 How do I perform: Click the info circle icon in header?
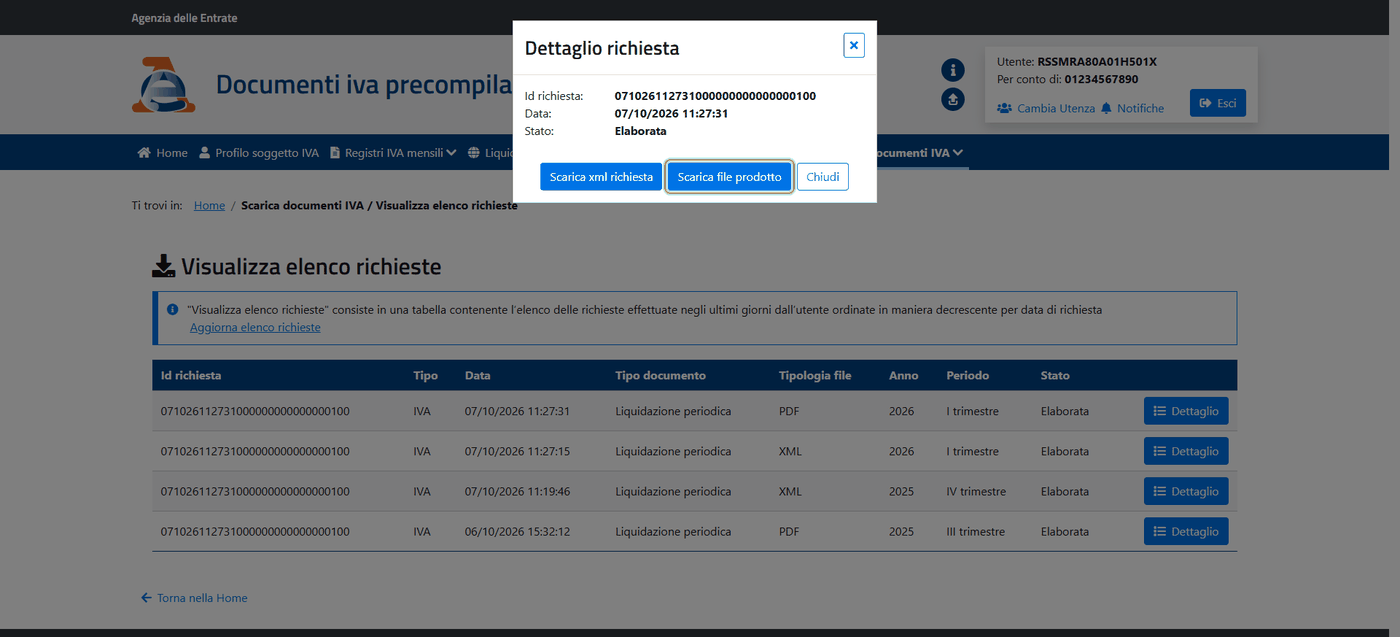coord(953,70)
